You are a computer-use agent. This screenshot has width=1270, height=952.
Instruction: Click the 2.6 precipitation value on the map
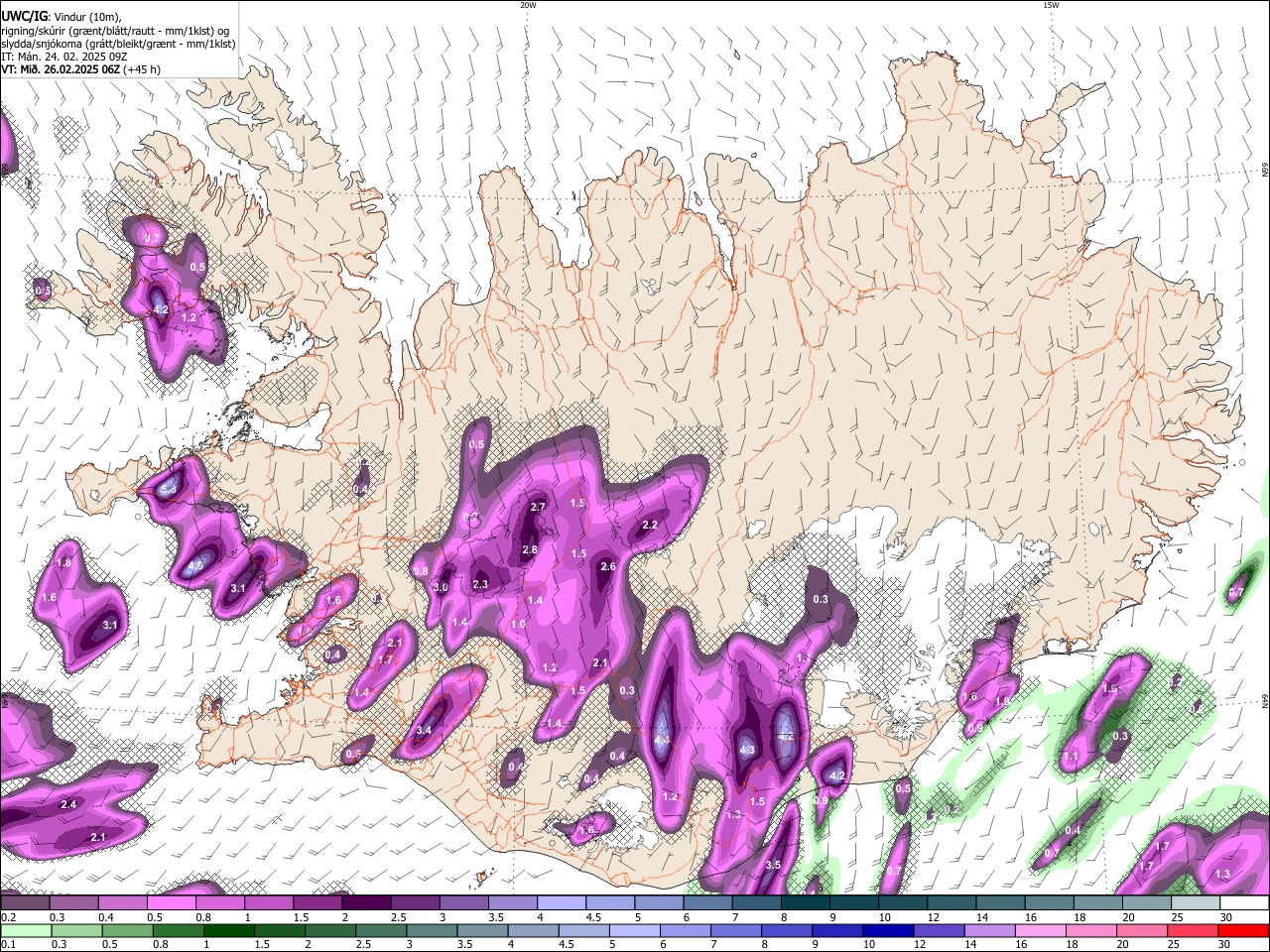[608, 566]
